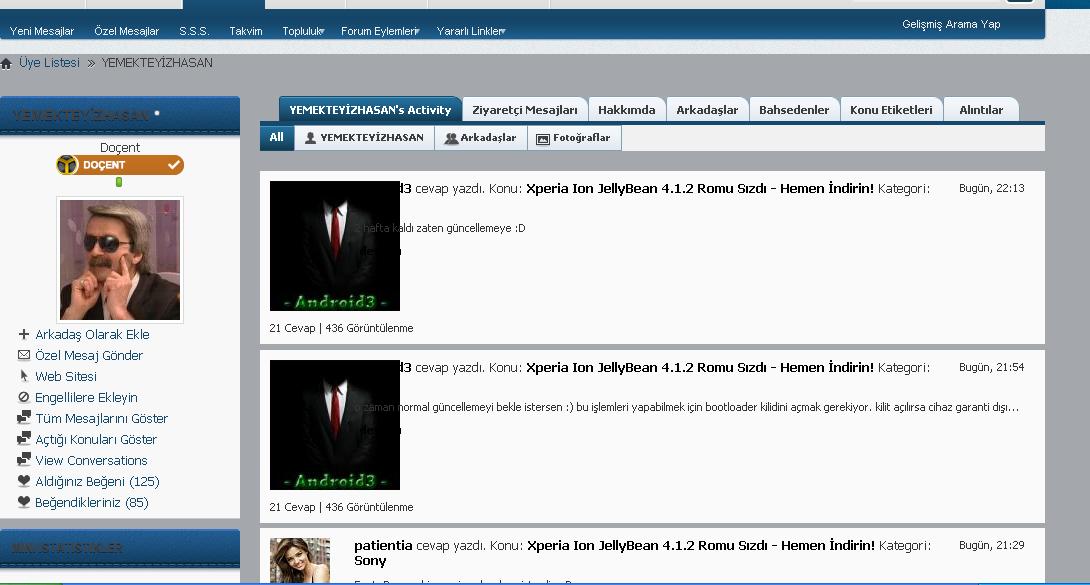Screen dimensions: 1090x585
Task: Click the 'Bugün, 21:54' timestamp
Action: [x=991, y=367]
